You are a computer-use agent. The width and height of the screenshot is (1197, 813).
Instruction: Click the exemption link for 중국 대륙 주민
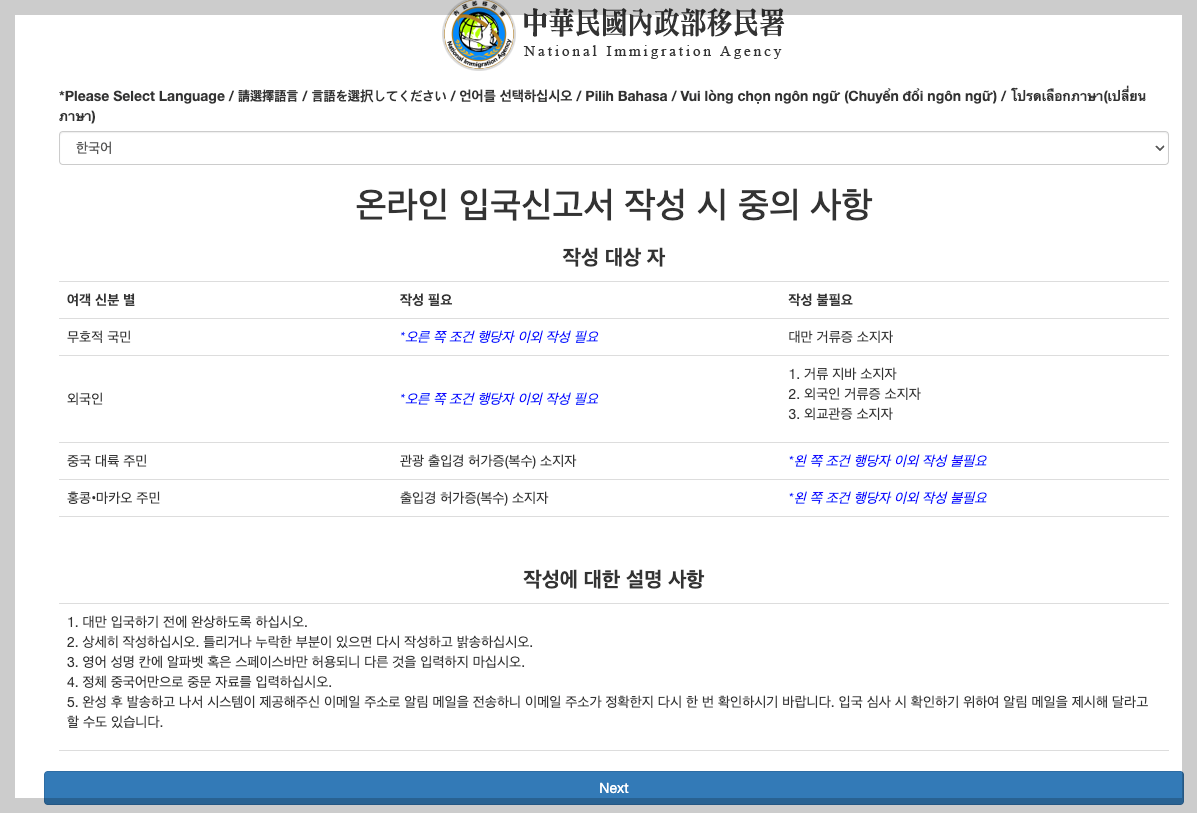(887, 460)
